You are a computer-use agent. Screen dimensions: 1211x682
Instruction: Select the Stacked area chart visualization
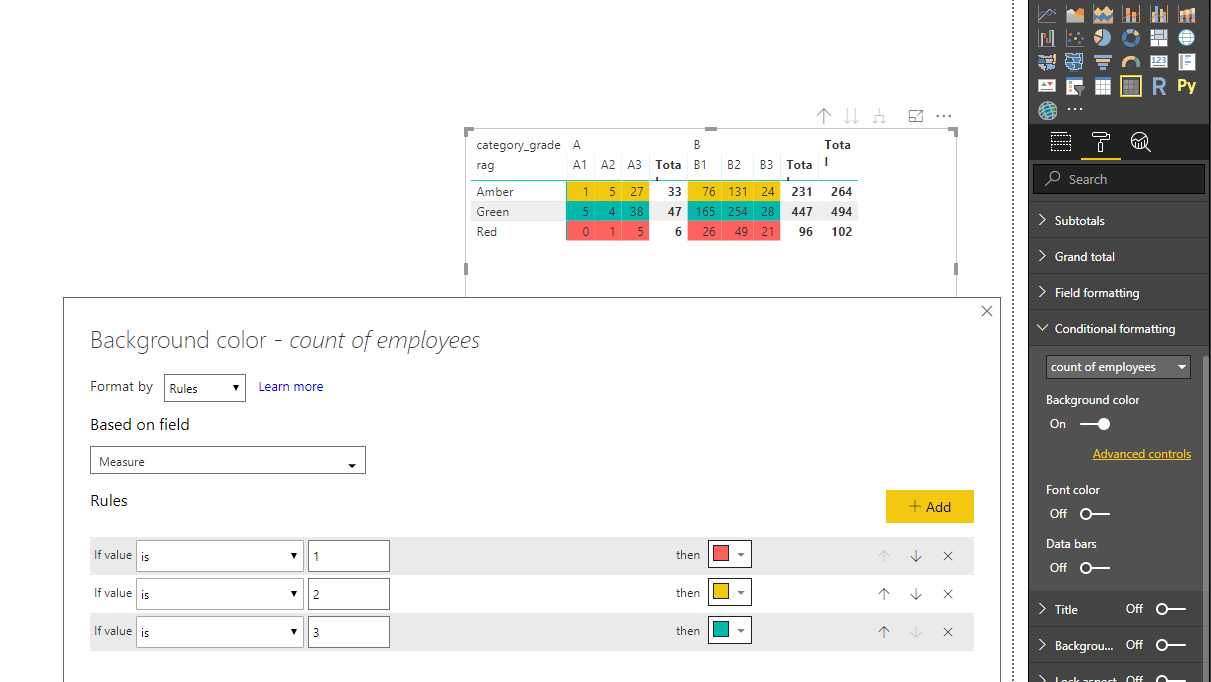click(x=1103, y=14)
